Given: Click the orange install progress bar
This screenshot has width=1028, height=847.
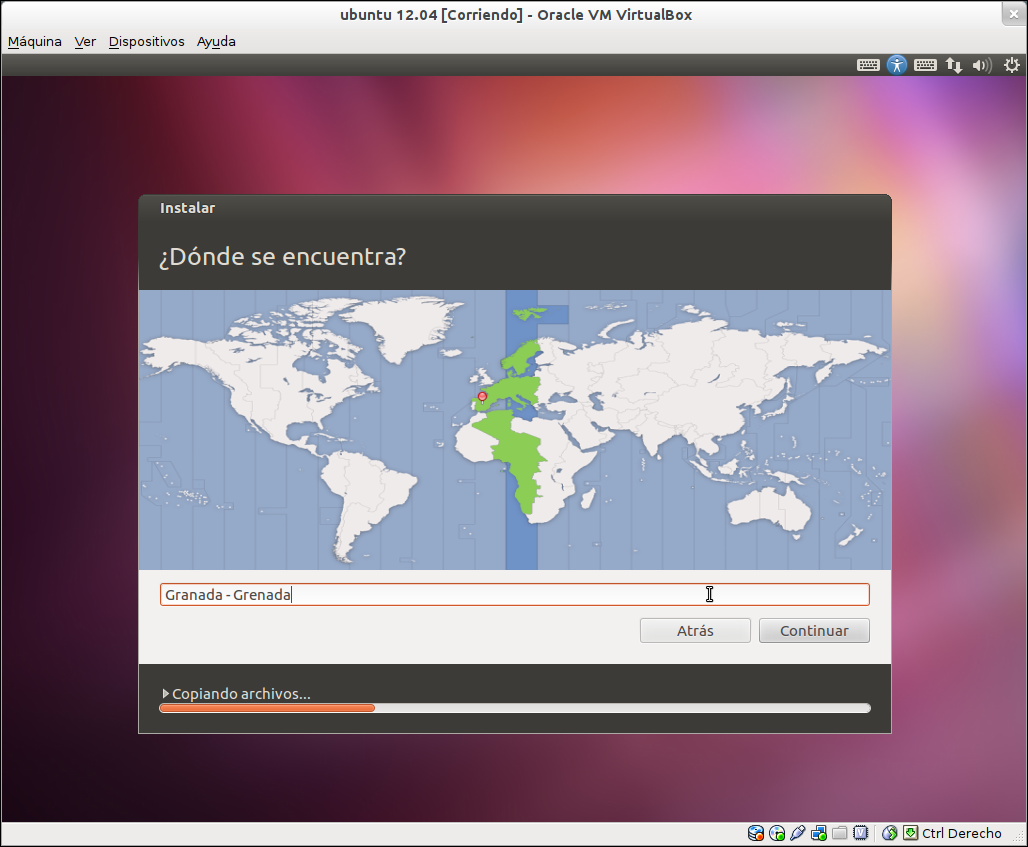Looking at the screenshot, I should click(515, 708).
